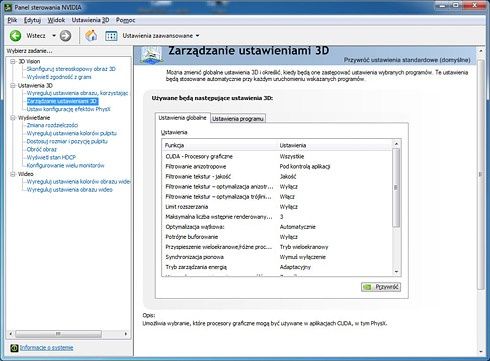Click the Zarządzanie ustawieniami 3D header image
This screenshot has width=490, height=361.
[x=151, y=54]
